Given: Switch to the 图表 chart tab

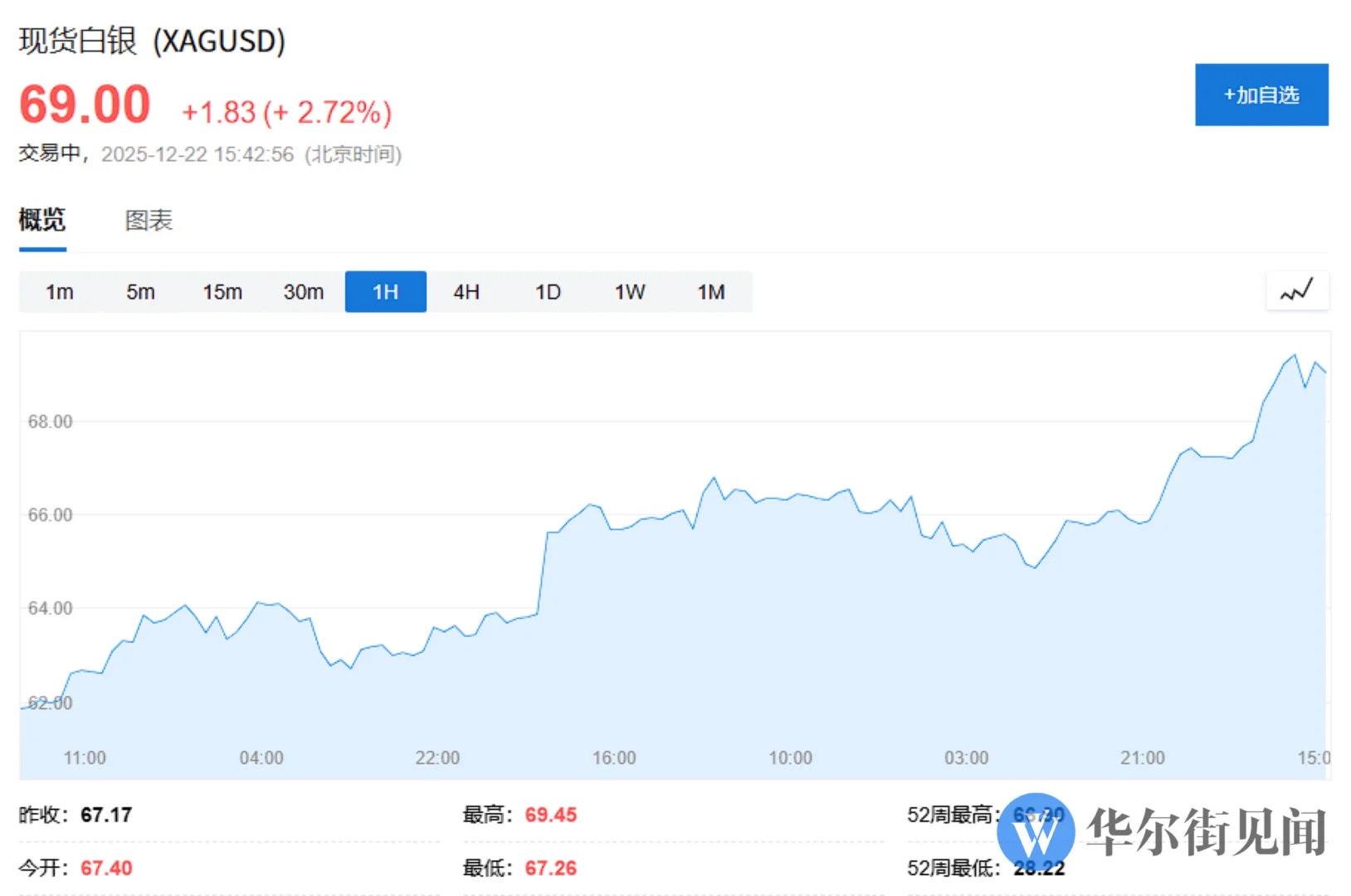Looking at the screenshot, I should [149, 220].
